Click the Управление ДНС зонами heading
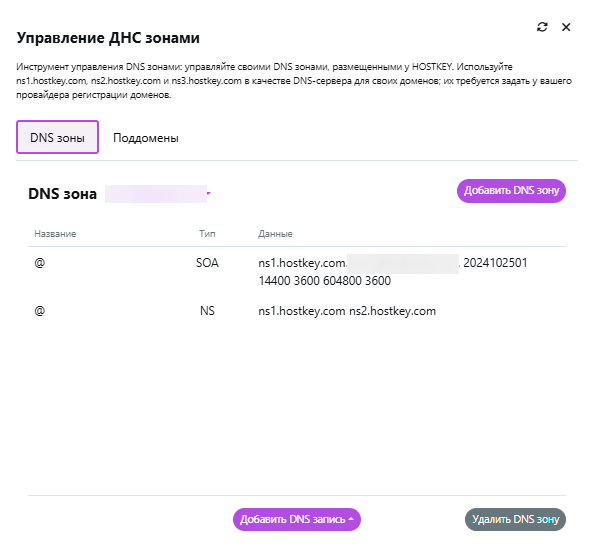The image size is (590, 552). click(x=108, y=38)
